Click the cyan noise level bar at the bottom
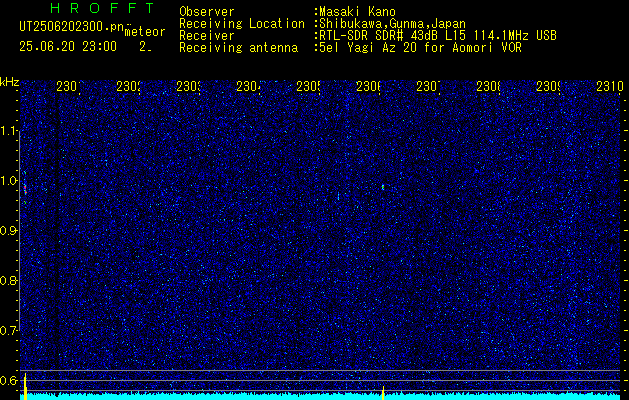Image resolution: width=629 pixels, height=400 pixels. coord(321,397)
